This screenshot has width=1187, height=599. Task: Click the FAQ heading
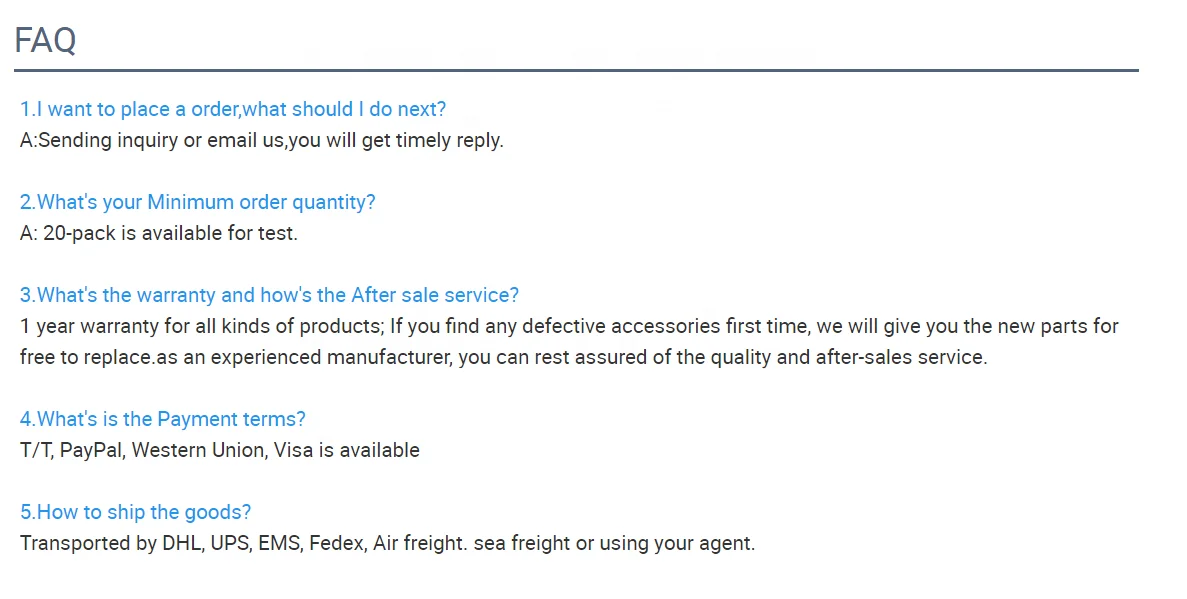45,41
